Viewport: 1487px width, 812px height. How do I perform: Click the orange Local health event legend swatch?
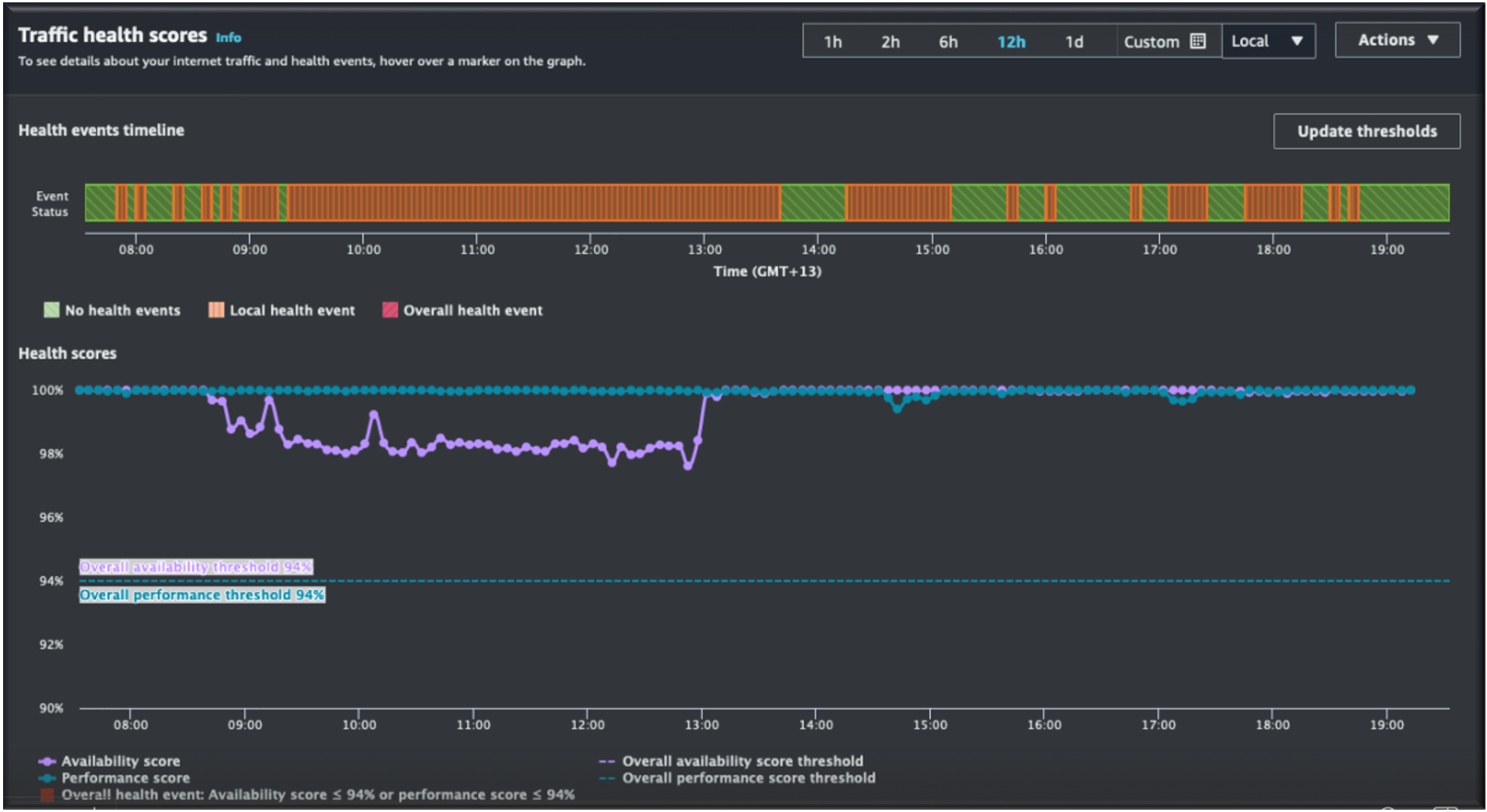point(215,310)
